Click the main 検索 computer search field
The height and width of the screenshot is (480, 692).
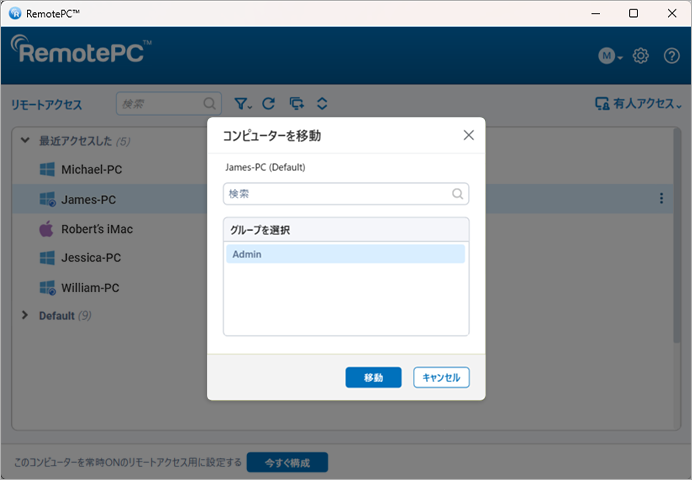click(x=169, y=104)
